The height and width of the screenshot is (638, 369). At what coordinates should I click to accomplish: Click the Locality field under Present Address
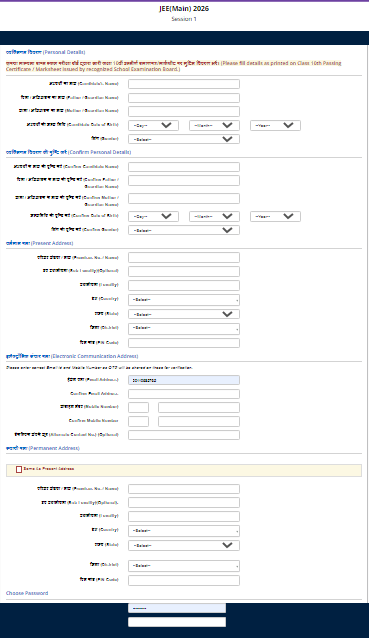[184, 285]
